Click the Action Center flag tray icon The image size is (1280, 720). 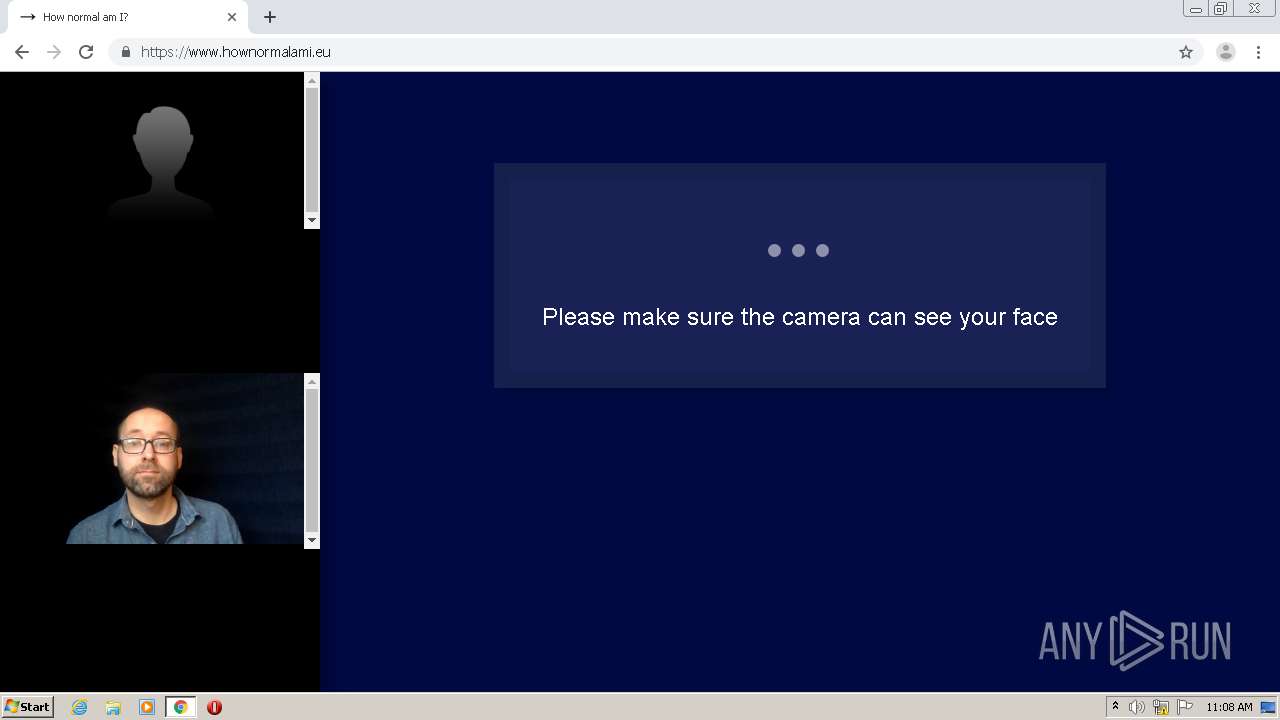1185,707
